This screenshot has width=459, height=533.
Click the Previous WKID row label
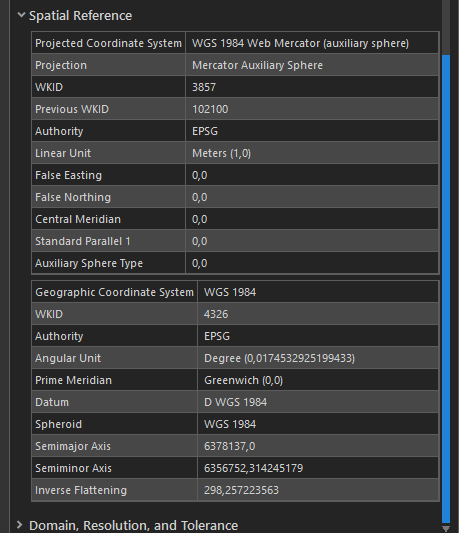click(x=72, y=109)
